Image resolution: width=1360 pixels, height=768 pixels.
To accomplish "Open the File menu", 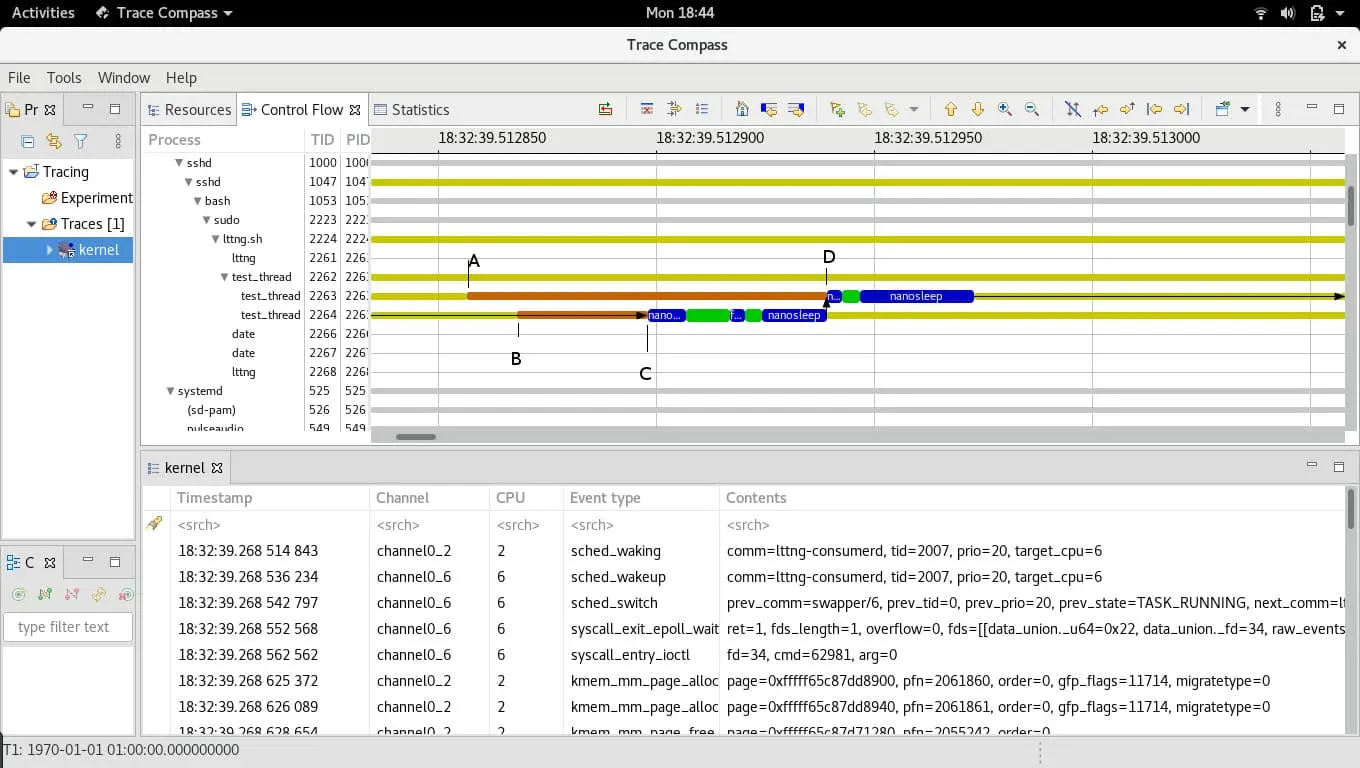I will [19, 77].
